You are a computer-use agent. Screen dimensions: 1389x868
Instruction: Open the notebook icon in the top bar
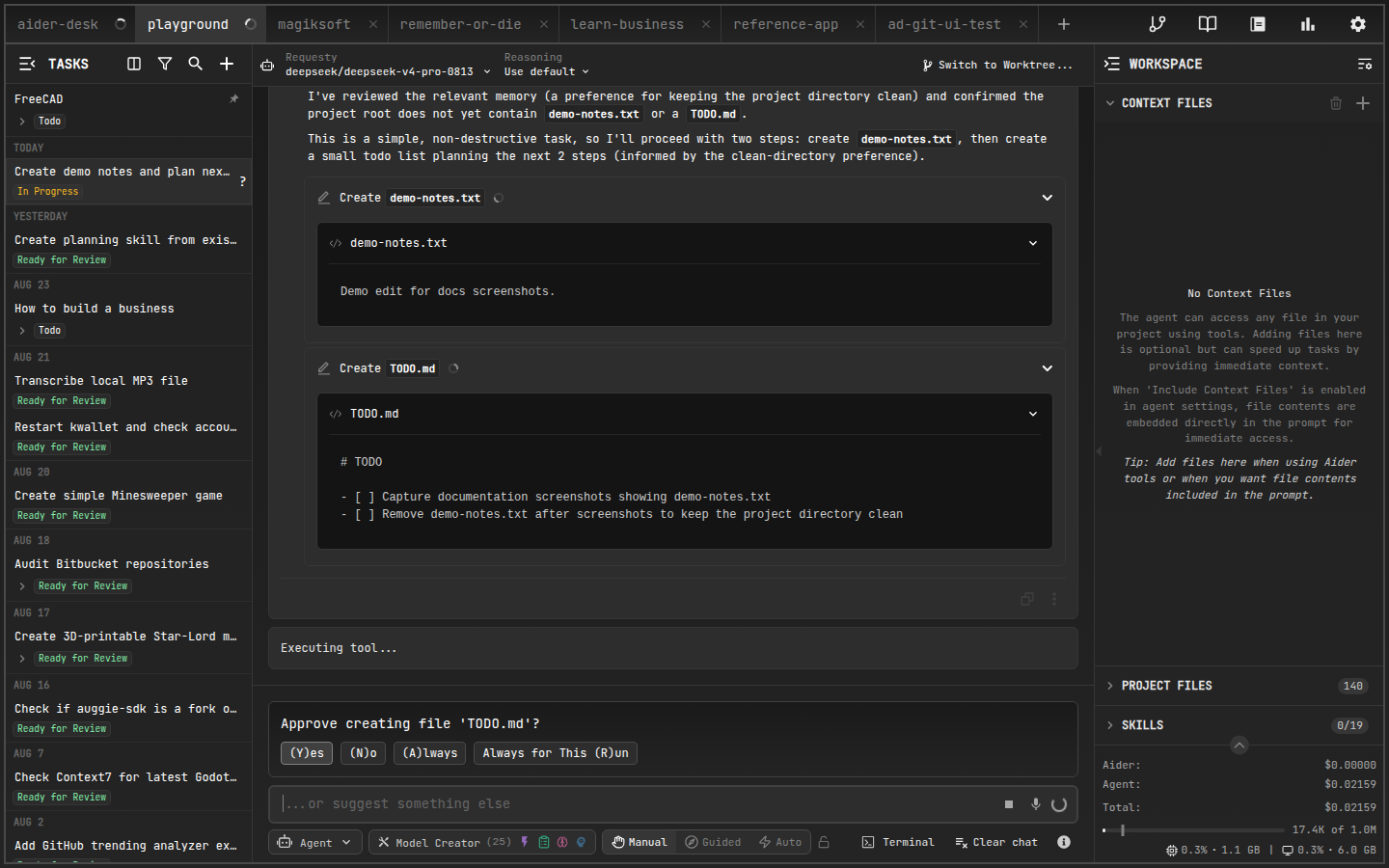pos(1258,24)
